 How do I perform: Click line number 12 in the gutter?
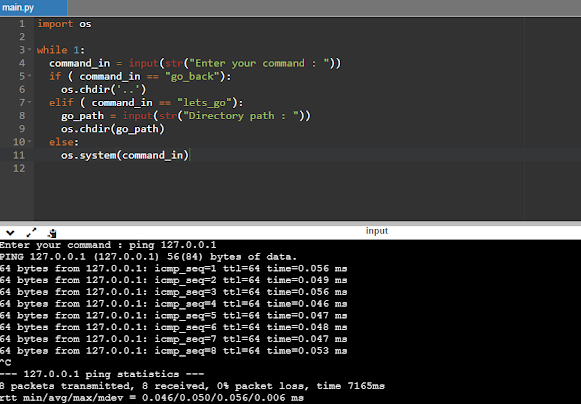(x=19, y=168)
